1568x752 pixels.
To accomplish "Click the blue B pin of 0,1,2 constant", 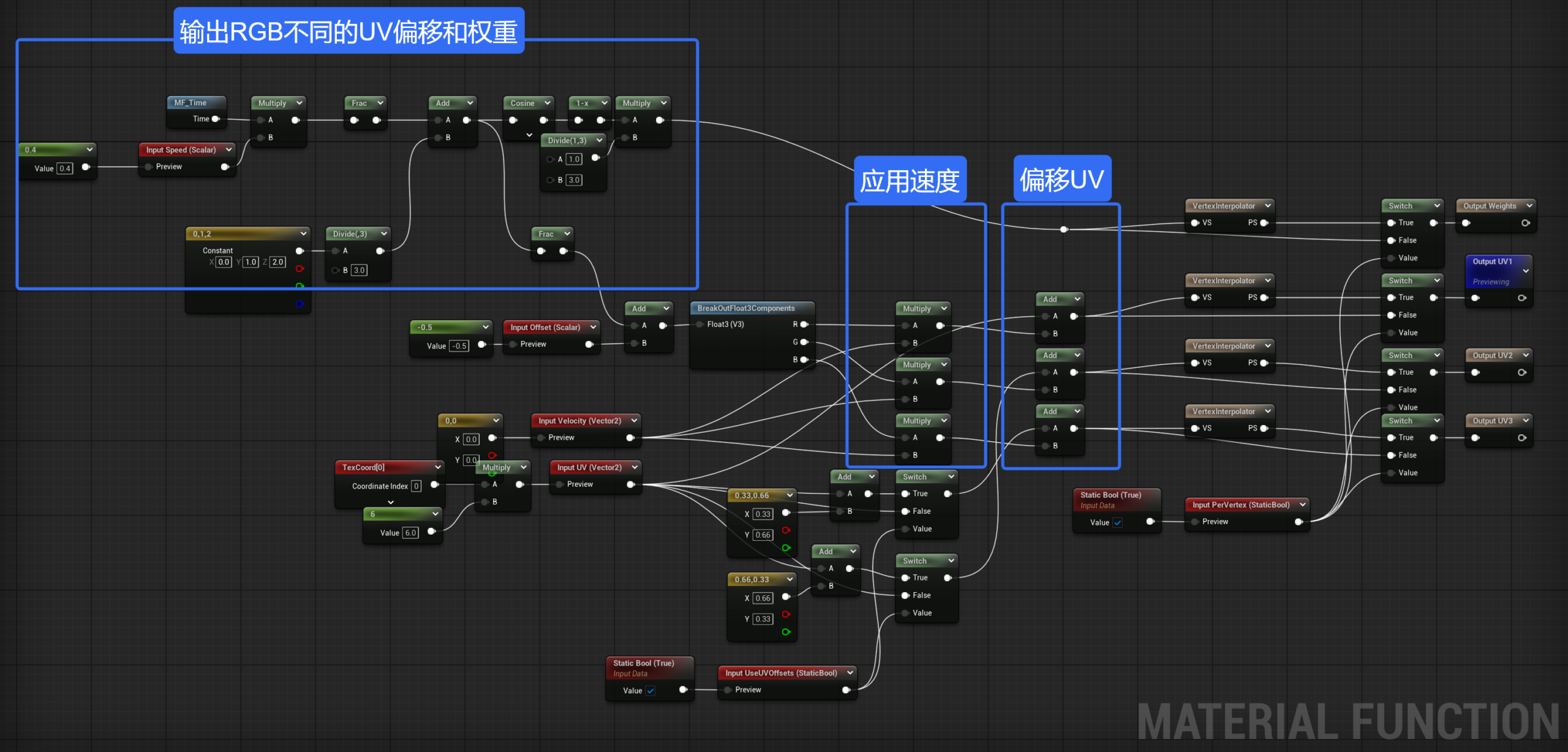I will [300, 304].
